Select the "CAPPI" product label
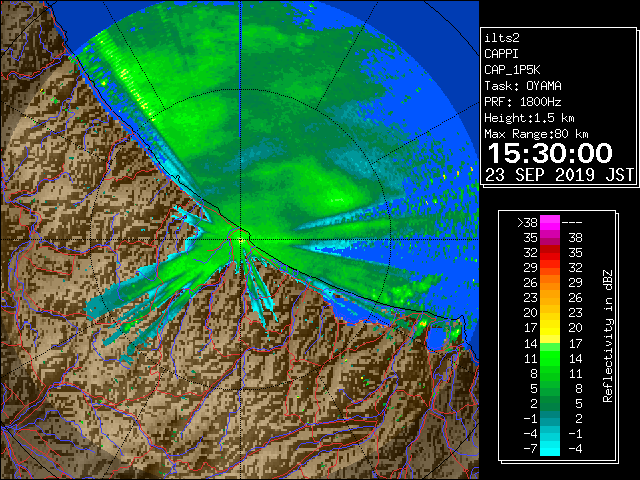The height and width of the screenshot is (480, 640). point(501,54)
